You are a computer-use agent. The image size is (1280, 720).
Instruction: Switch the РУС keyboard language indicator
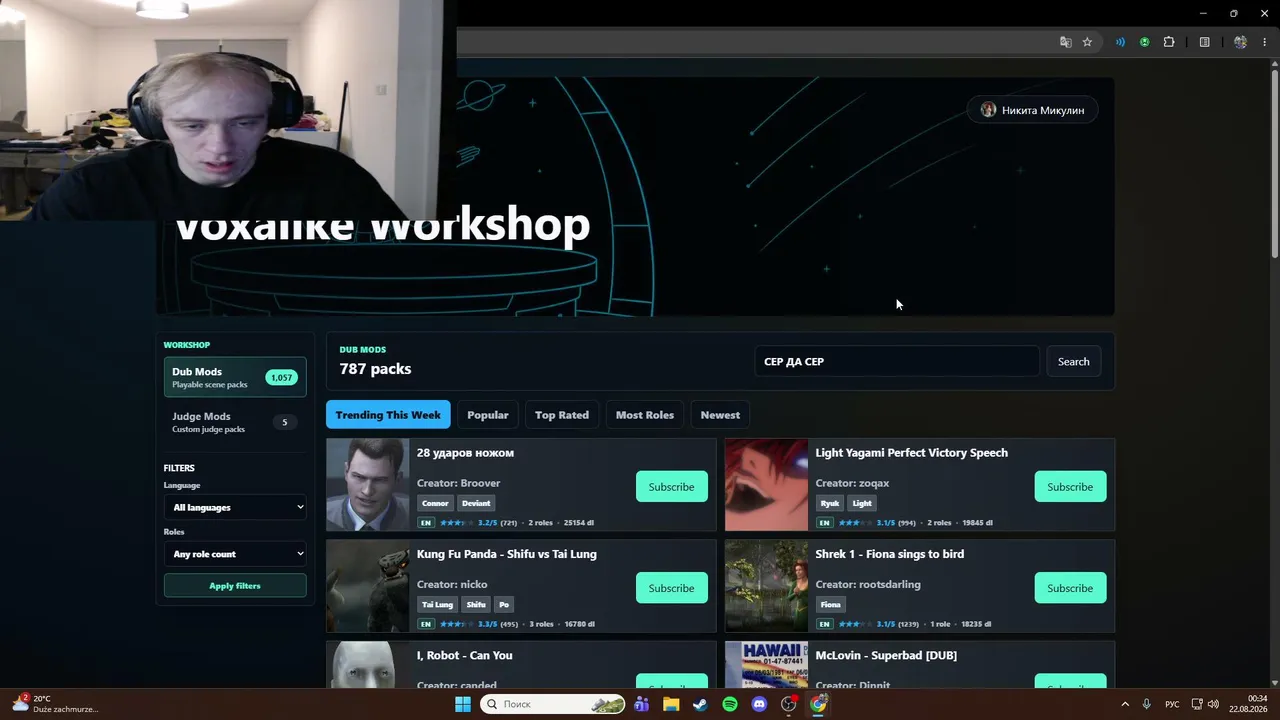click(1172, 704)
